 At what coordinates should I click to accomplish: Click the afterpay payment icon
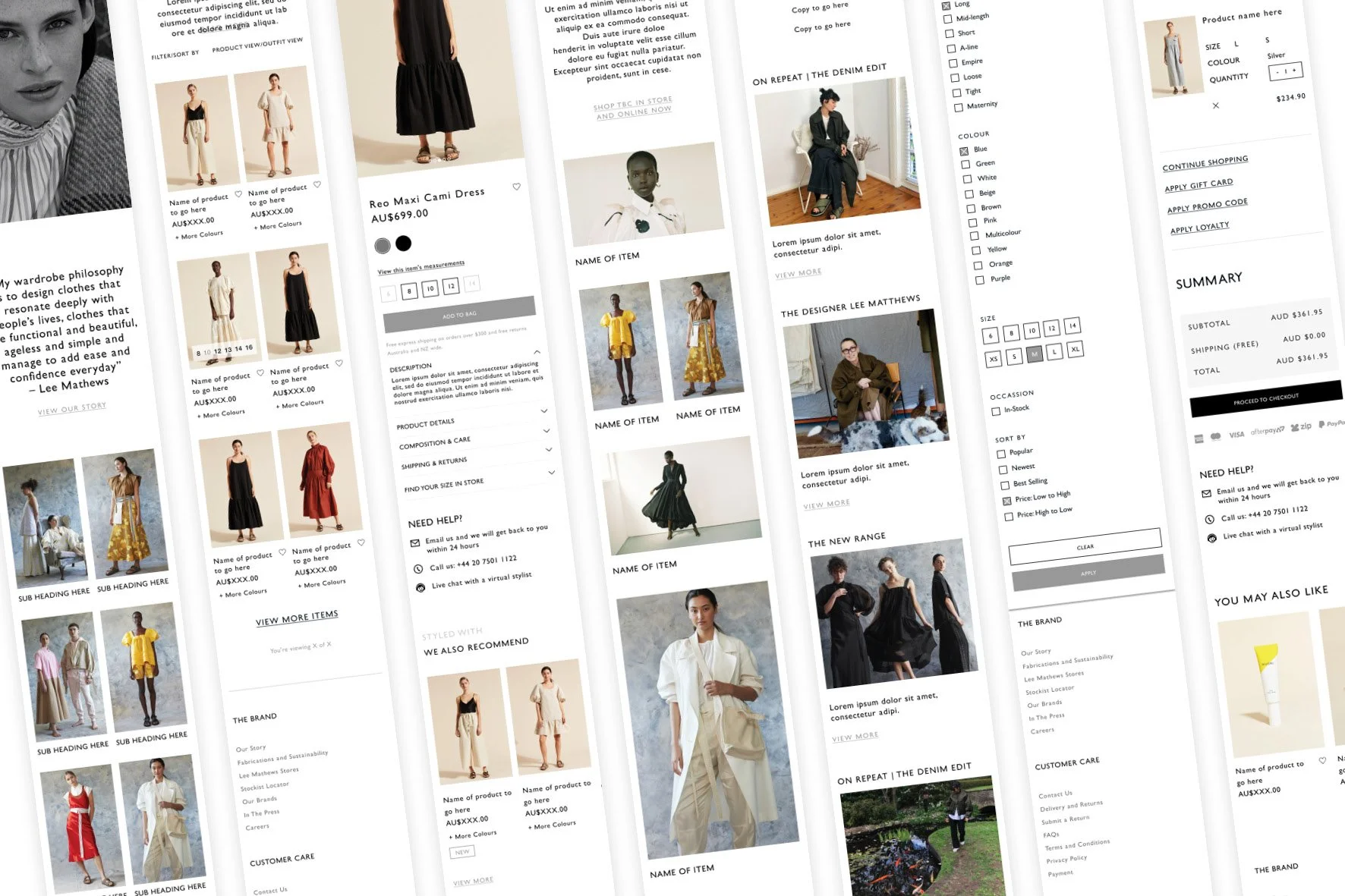(1268, 431)
